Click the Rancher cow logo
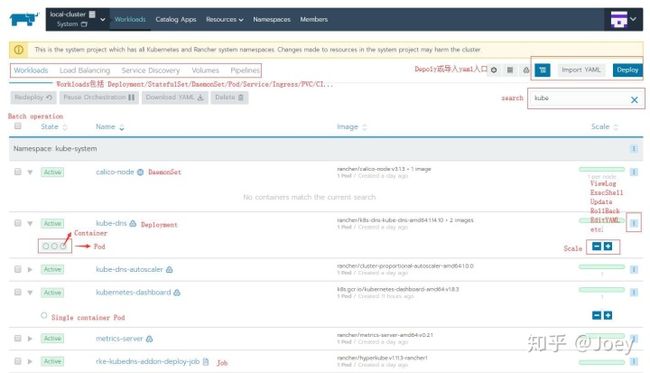This screenshot has width=650, height=373. (24, 19)
